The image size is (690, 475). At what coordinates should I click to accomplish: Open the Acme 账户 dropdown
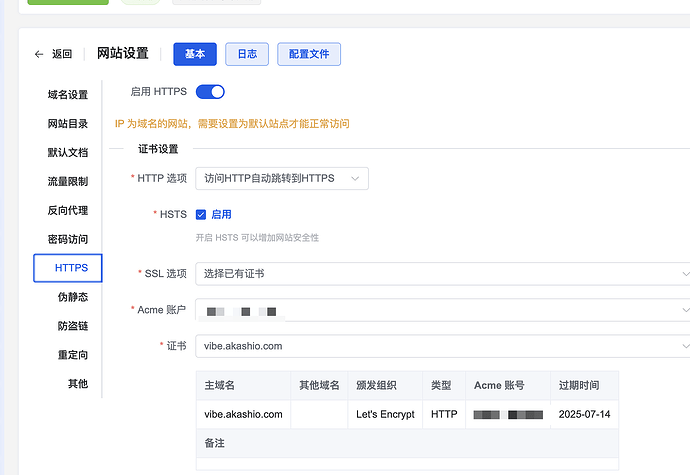pos(442,310)
